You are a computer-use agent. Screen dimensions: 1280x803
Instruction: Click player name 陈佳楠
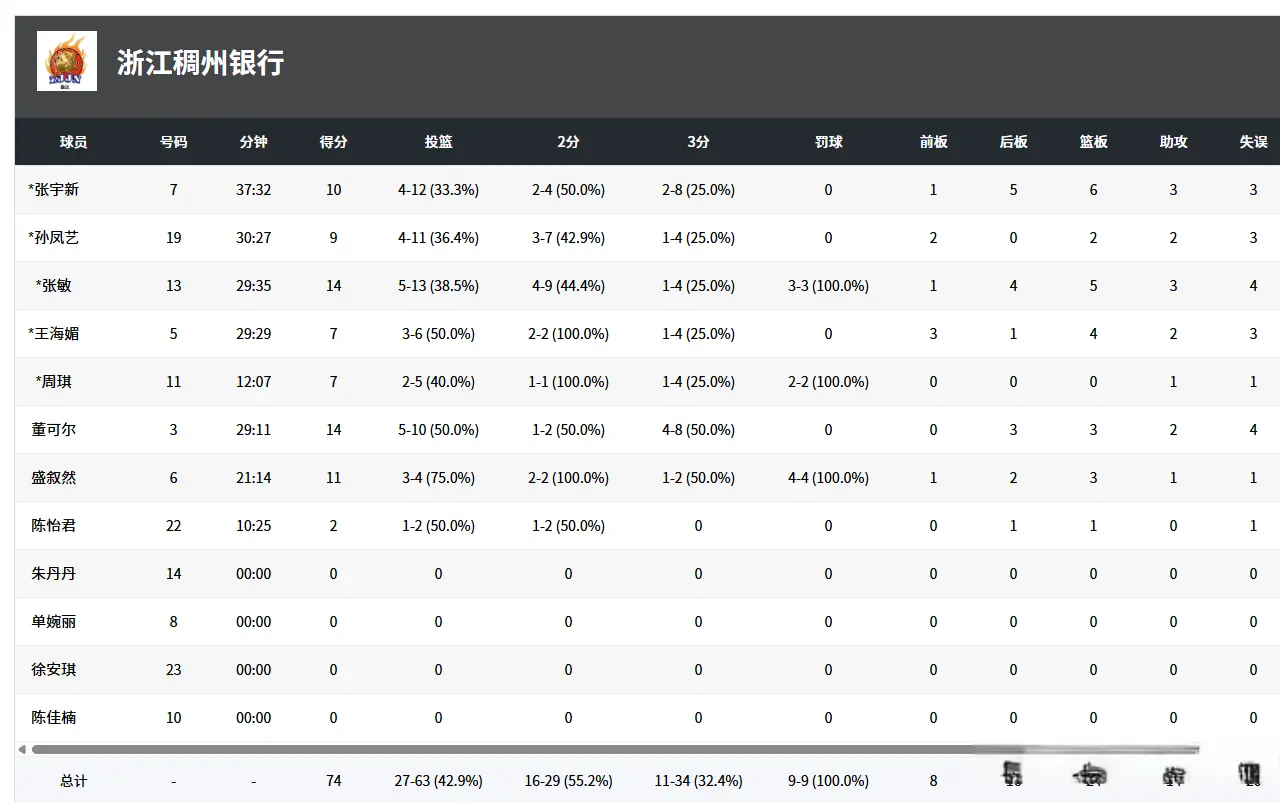tap(54, 718)
